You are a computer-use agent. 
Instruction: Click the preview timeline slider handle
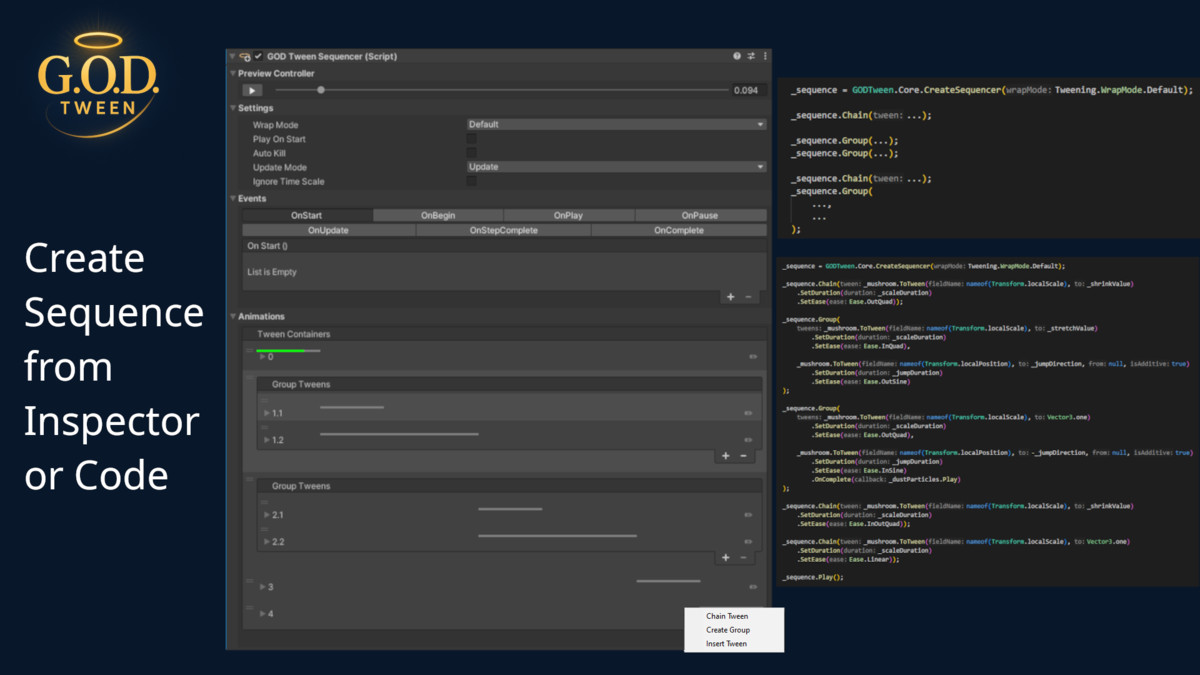click(x=321, y=90)
